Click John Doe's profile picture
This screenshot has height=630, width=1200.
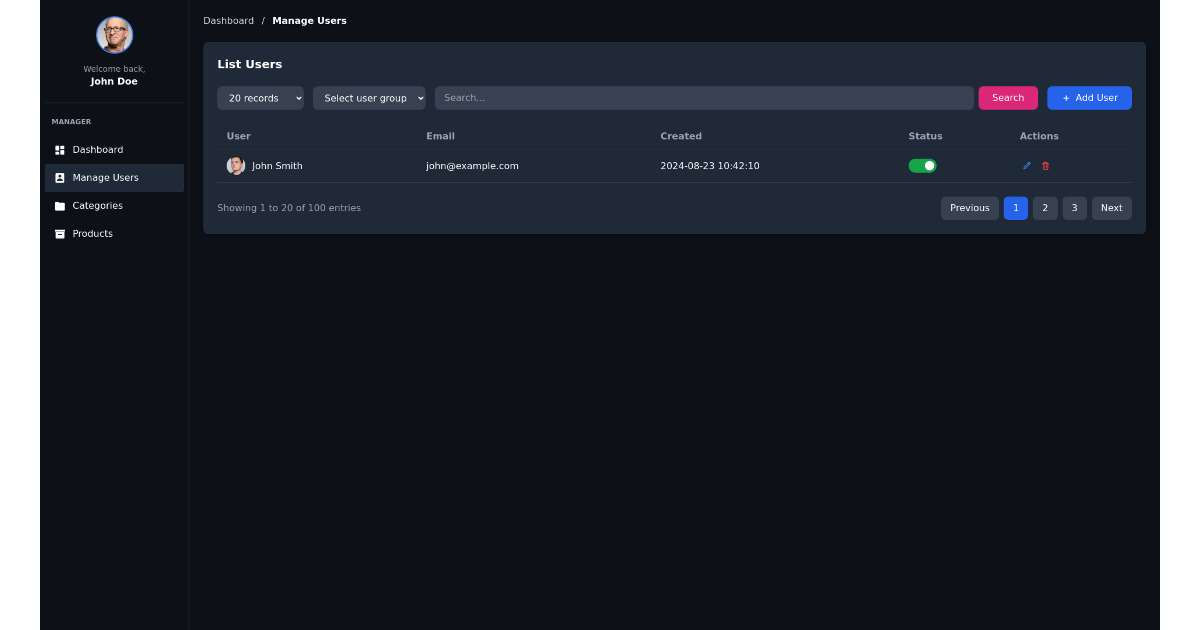113,34
